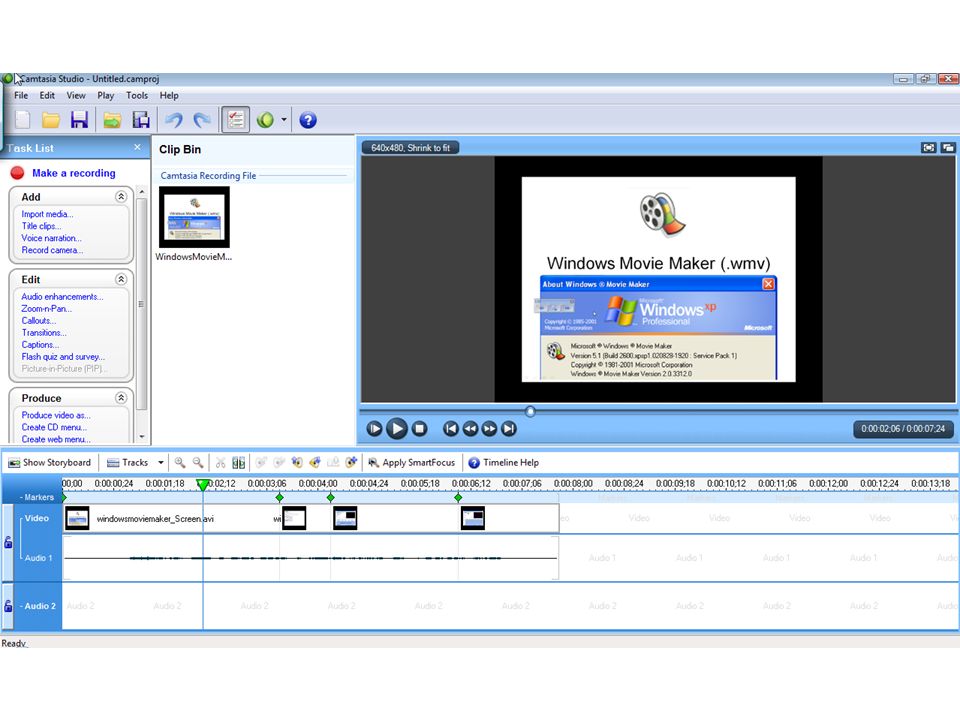Click the Record camera link
Viewport: 960px width, 720px height.
click(x=52, y=250)
